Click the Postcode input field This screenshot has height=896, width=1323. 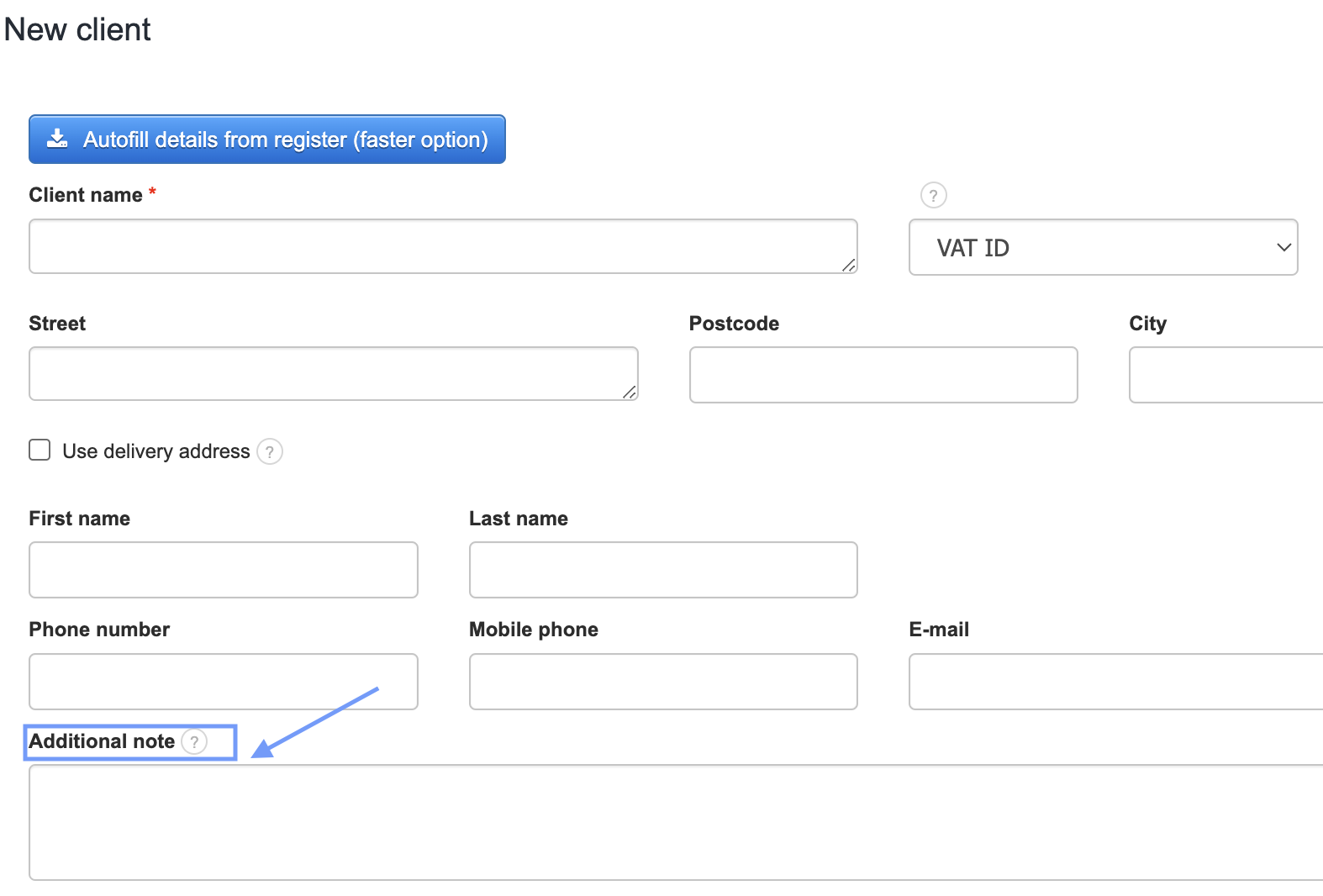coord(883,375)
